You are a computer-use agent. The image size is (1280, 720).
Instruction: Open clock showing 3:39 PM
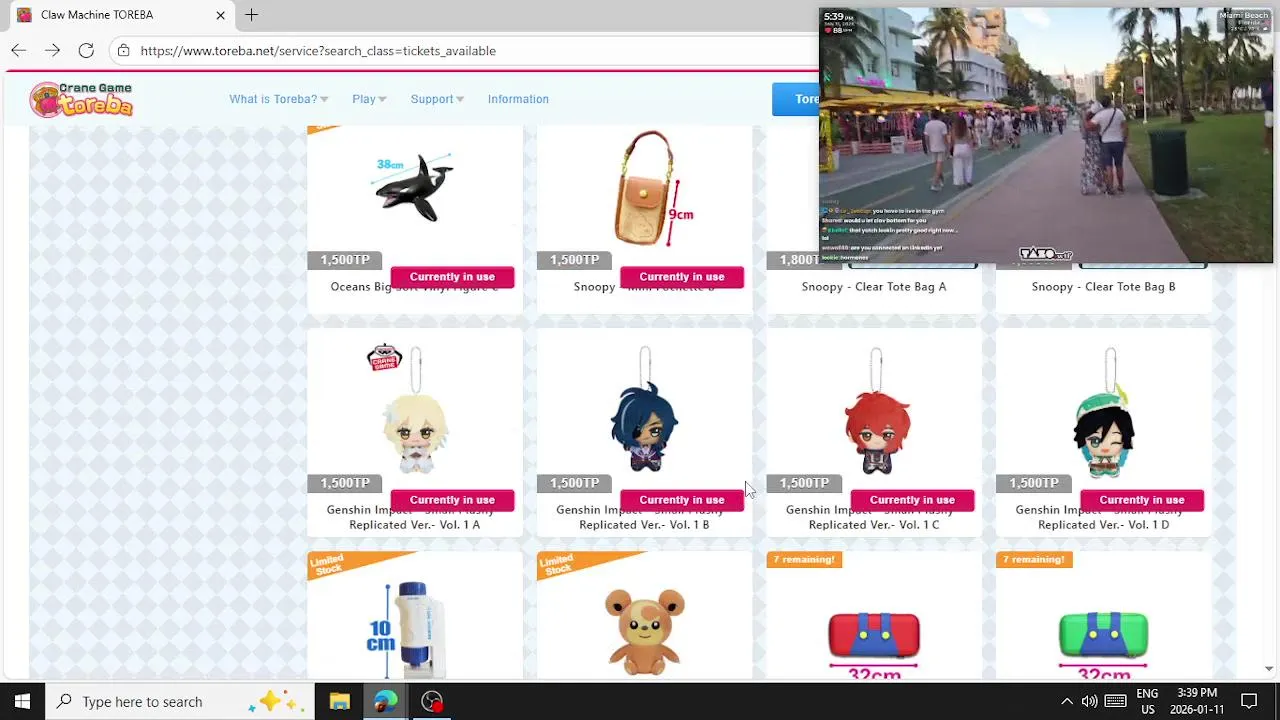[x=1197, y=701]
